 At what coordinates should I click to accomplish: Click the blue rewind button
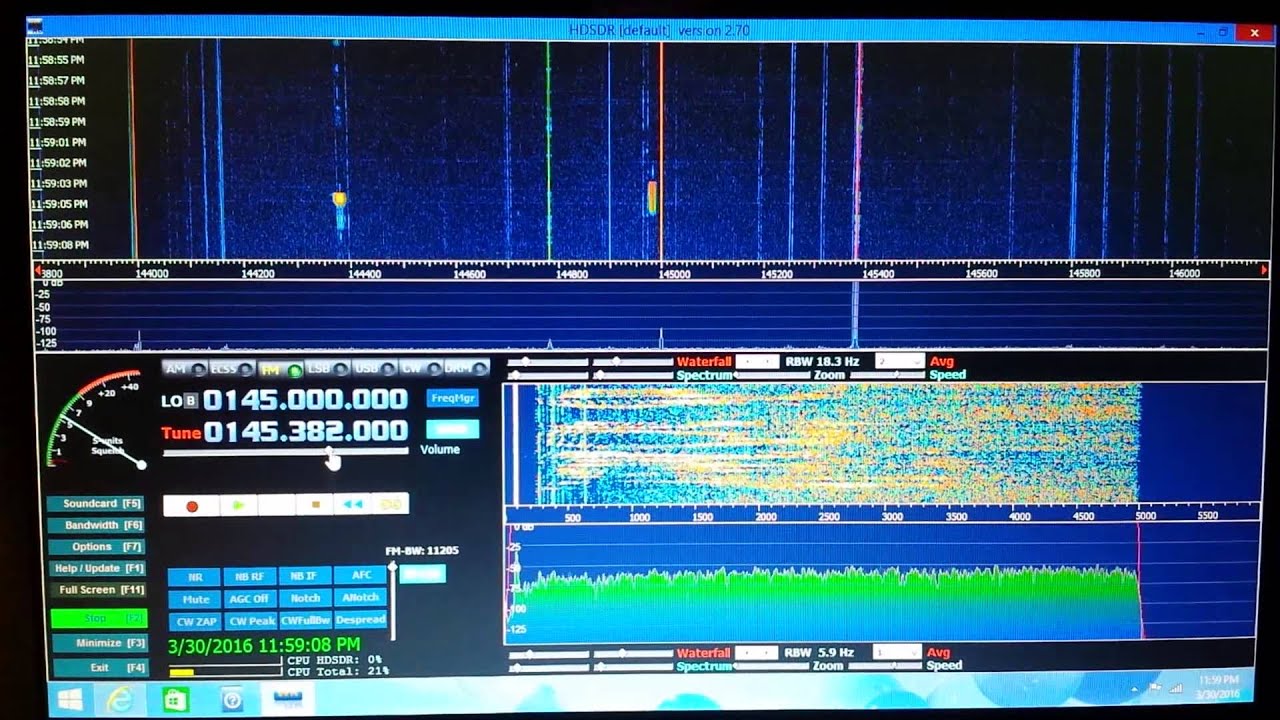click(352, 505)
